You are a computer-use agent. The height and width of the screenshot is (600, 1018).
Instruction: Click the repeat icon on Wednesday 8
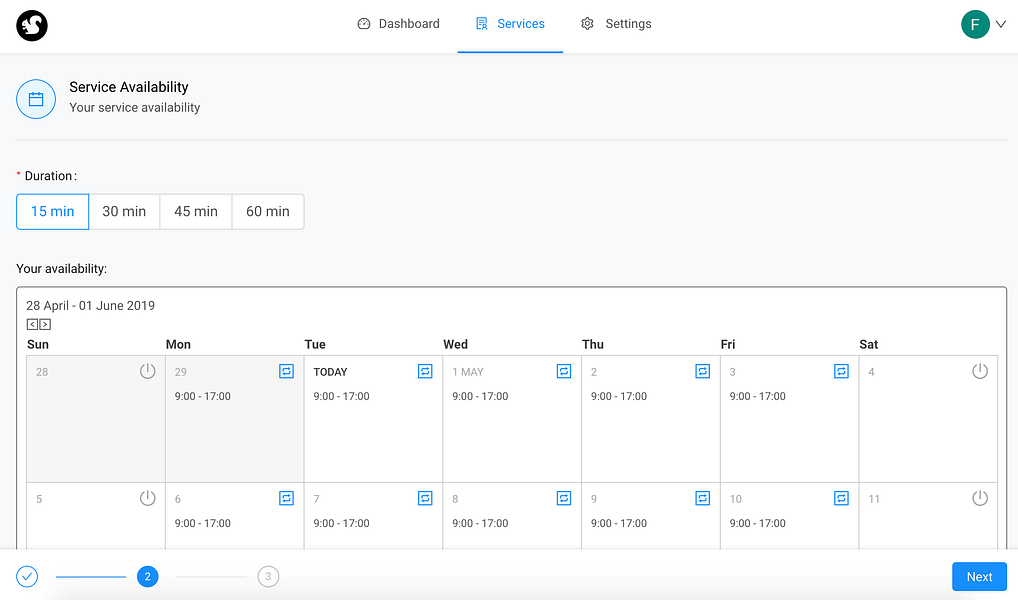tap(564, 498)
